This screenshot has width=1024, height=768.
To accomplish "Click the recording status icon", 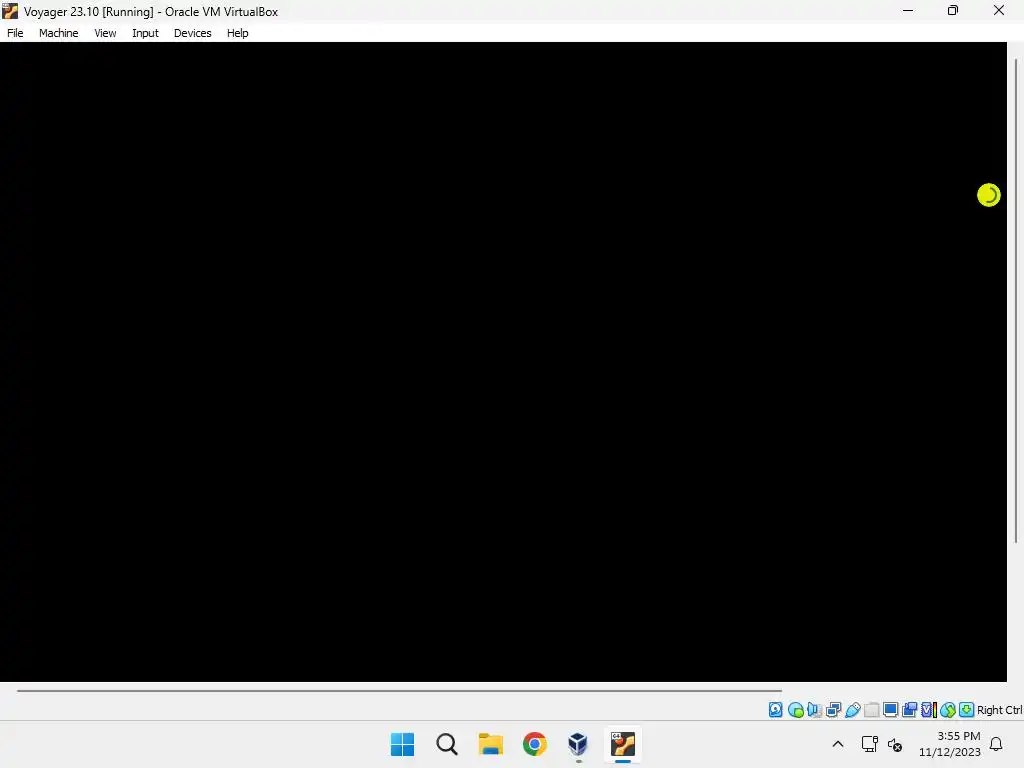I will tap(909, 710).
